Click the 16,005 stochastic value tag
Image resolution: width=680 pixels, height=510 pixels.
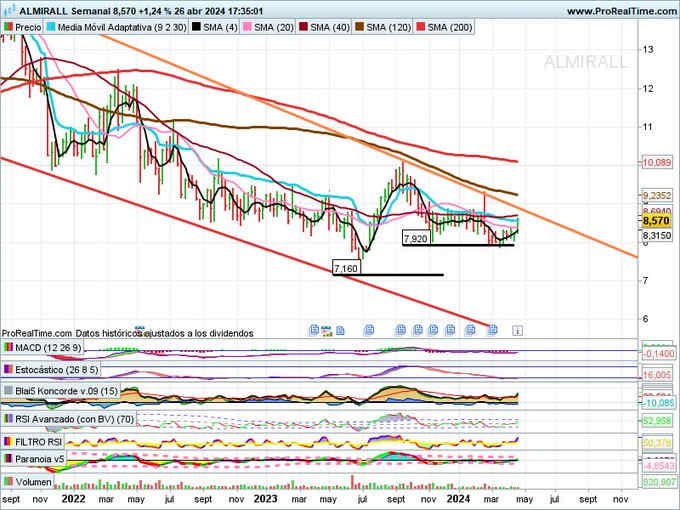coord(657,375)
